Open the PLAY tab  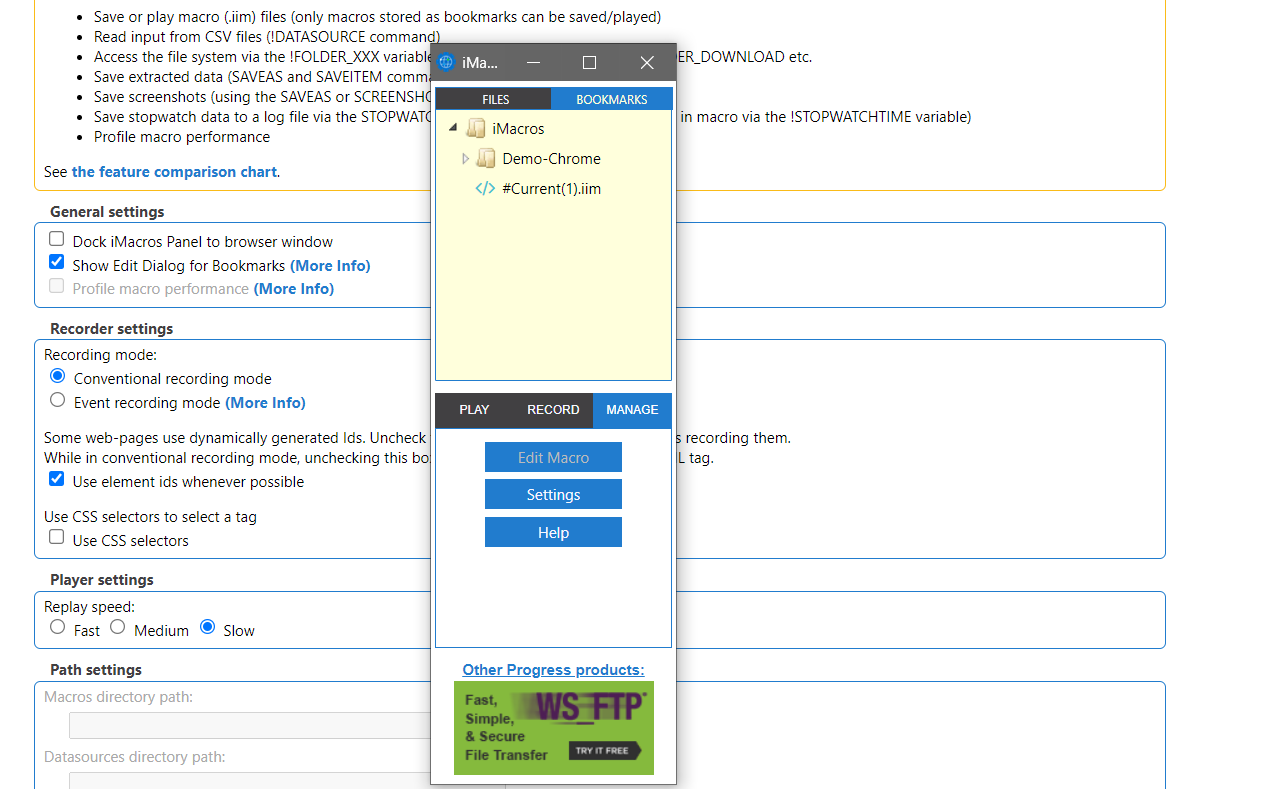[473, 410]
